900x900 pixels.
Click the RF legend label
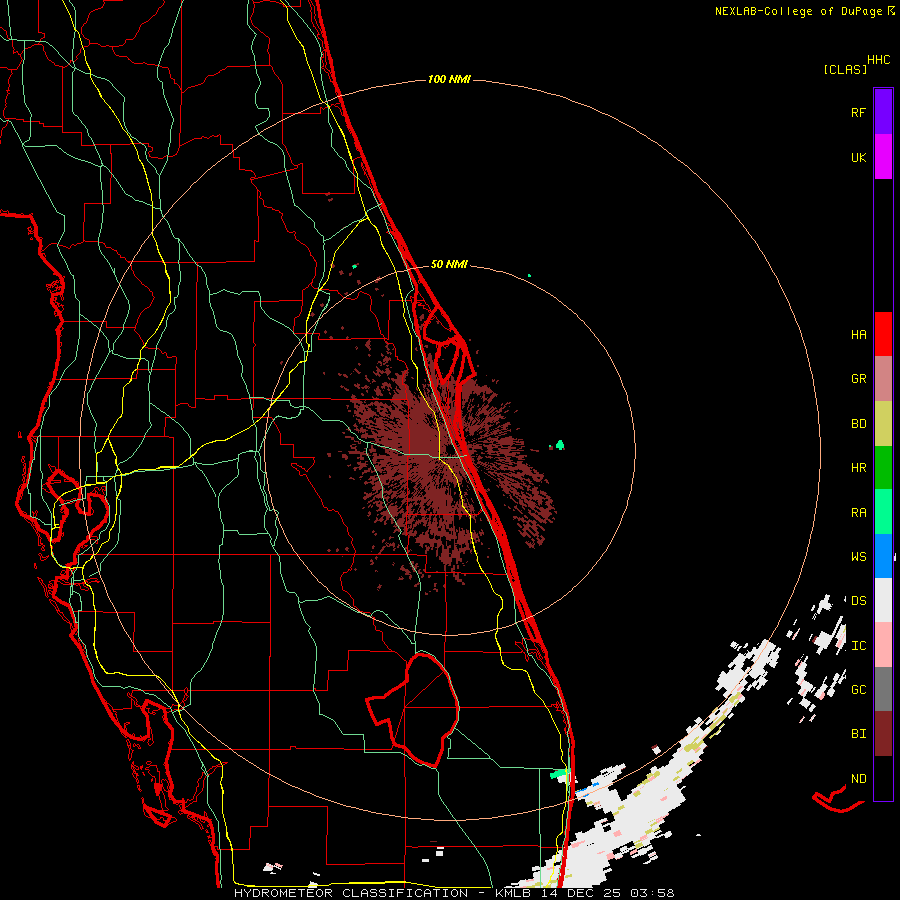tap(858, 112)
